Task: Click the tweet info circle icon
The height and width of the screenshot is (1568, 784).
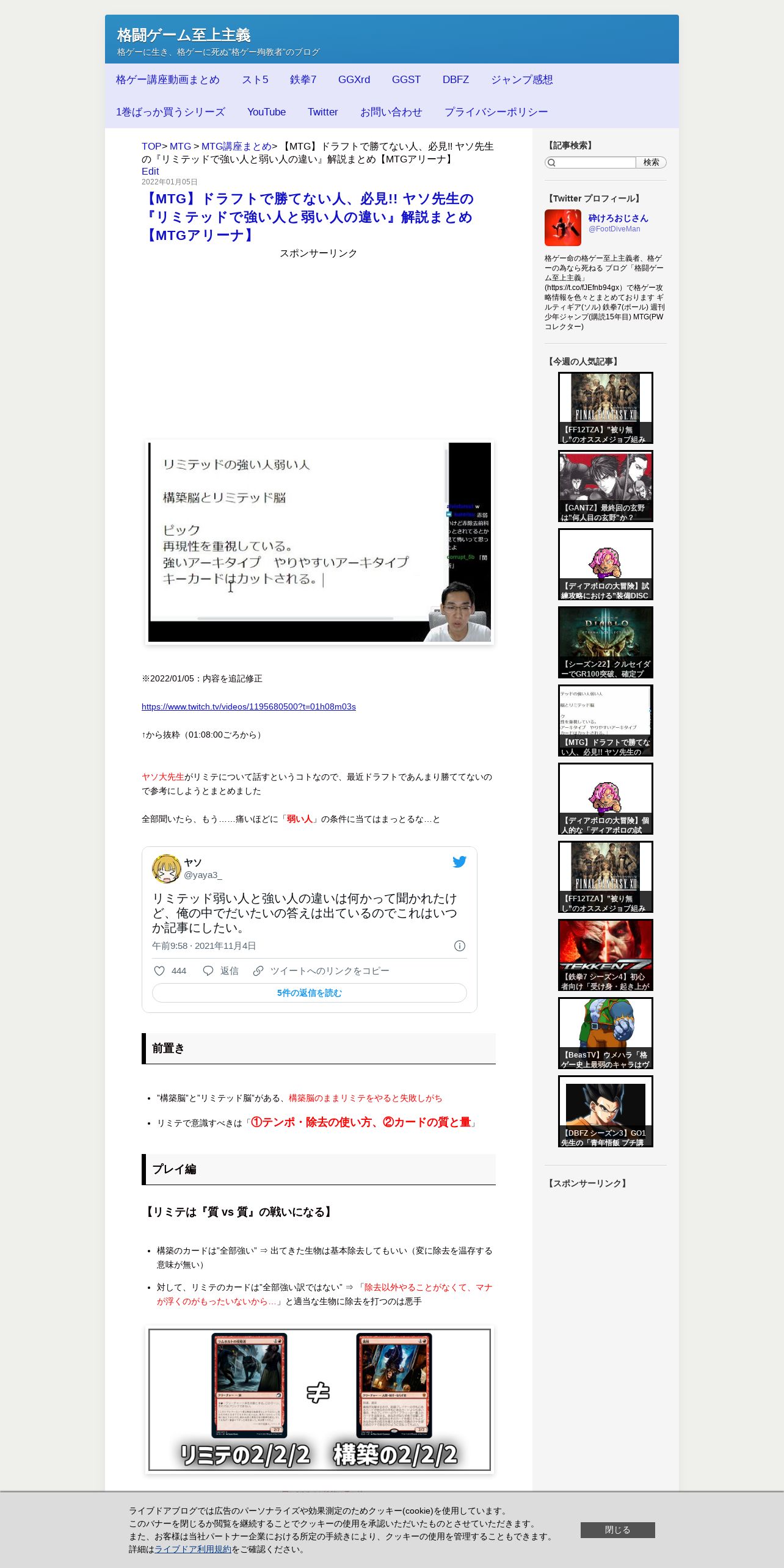Action: (x=460, y=946)
